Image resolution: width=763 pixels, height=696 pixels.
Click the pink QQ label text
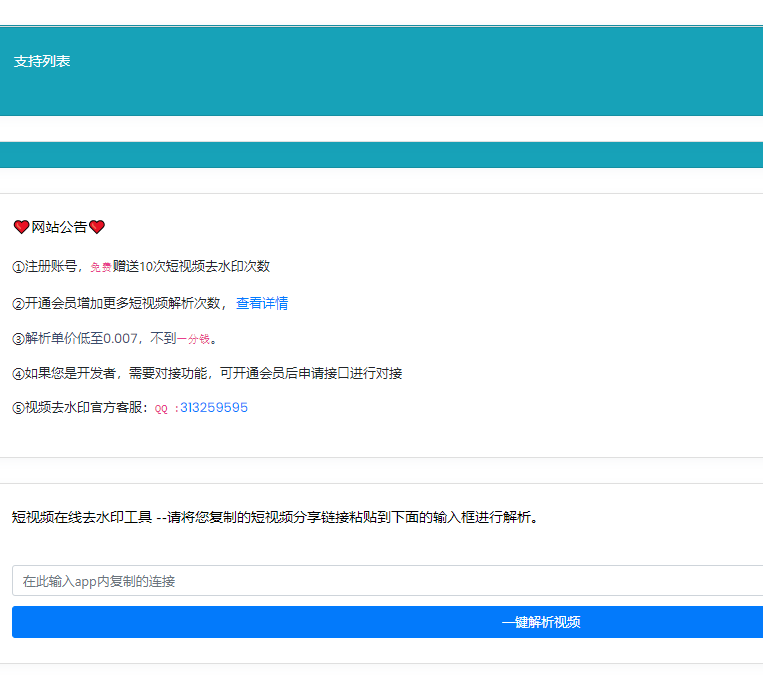(162, 409)
